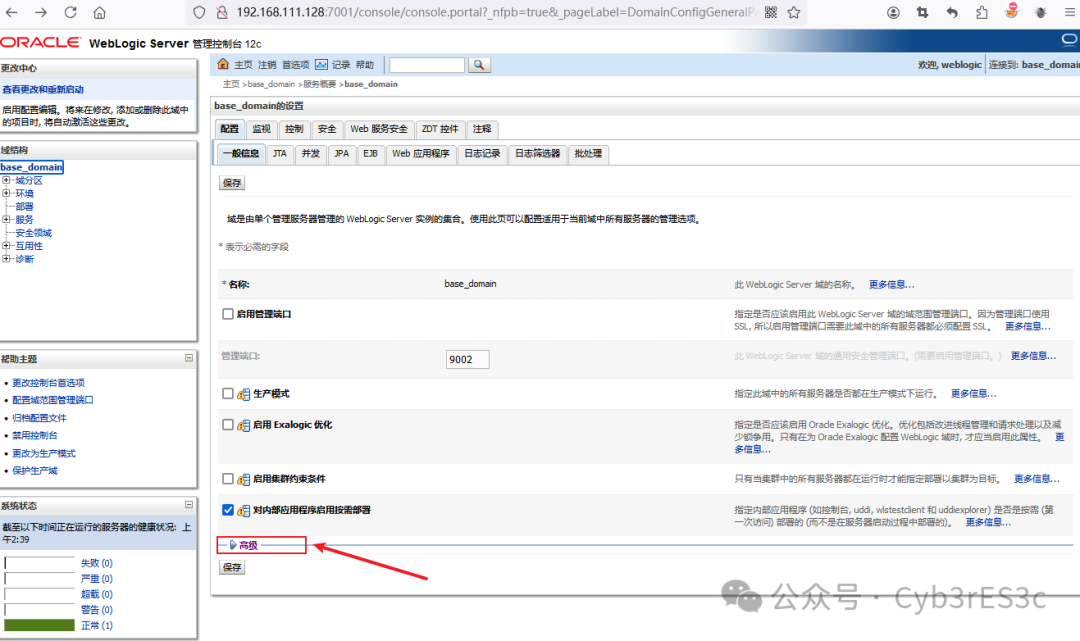
Task: Select the EJB sub-tab
Action: pos(371,154)
